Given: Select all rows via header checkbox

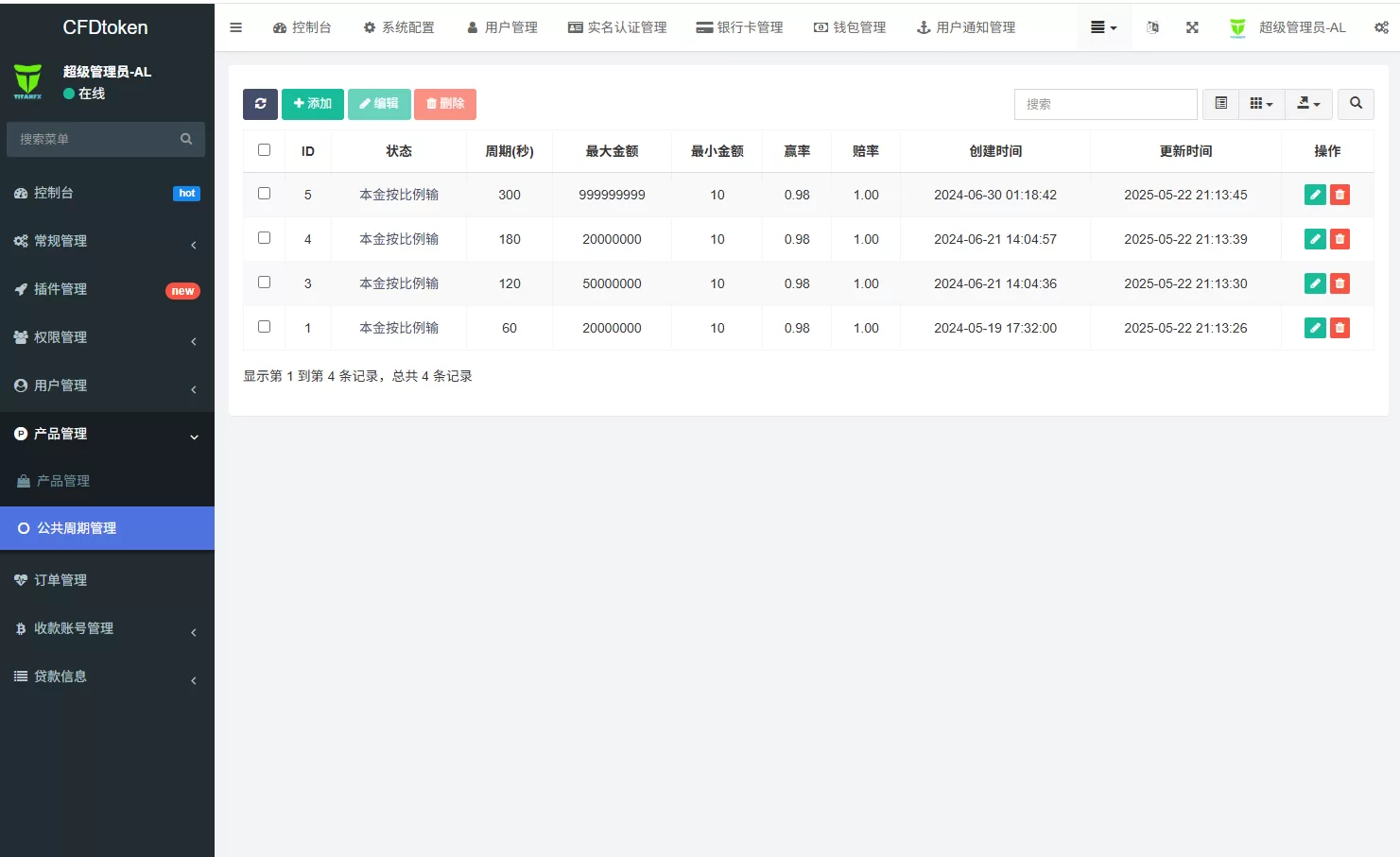Looking at the screenshot, I should pyautogui.click(x=264, y=148).
